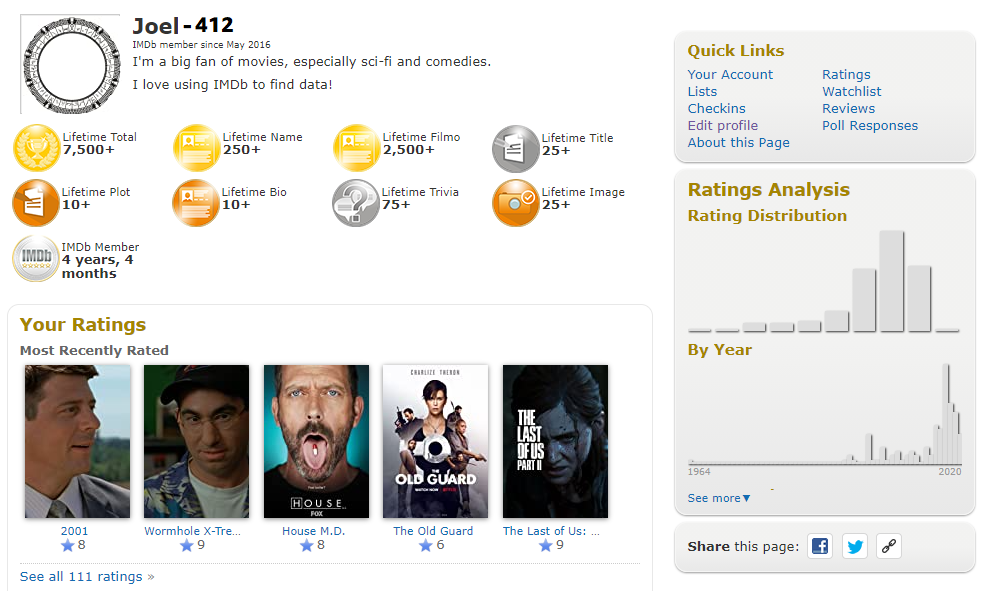Open The Old Guard poster thumbnail
The height and width of the screenshot is (591, 982).
(x=435, y=441)
